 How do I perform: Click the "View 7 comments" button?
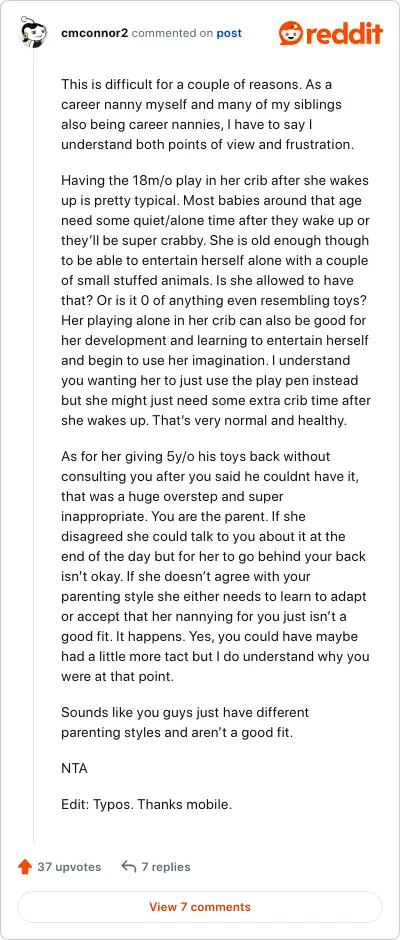click(x=200, y=906)
